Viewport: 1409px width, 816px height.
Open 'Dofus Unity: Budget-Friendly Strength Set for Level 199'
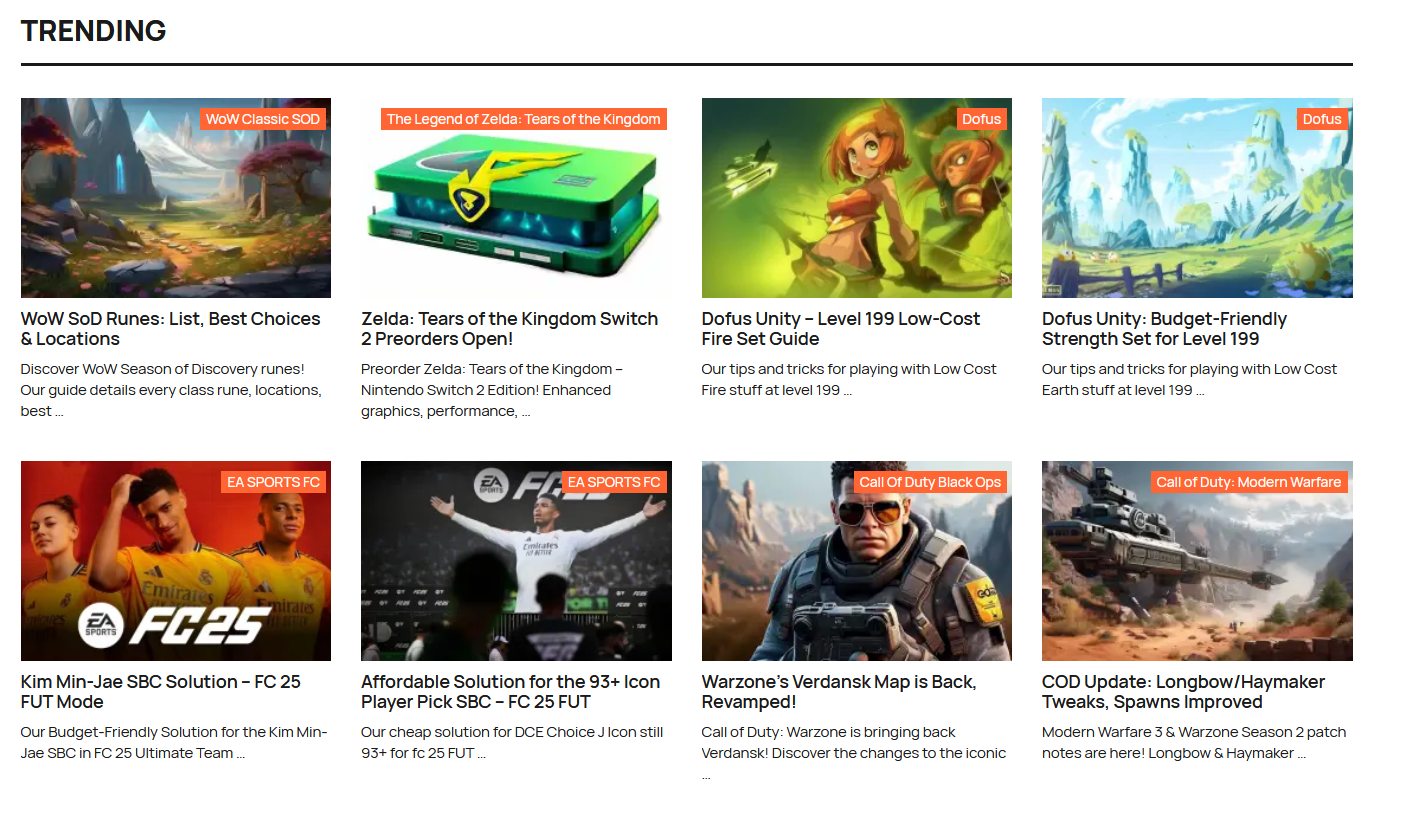click(1165, 329)
